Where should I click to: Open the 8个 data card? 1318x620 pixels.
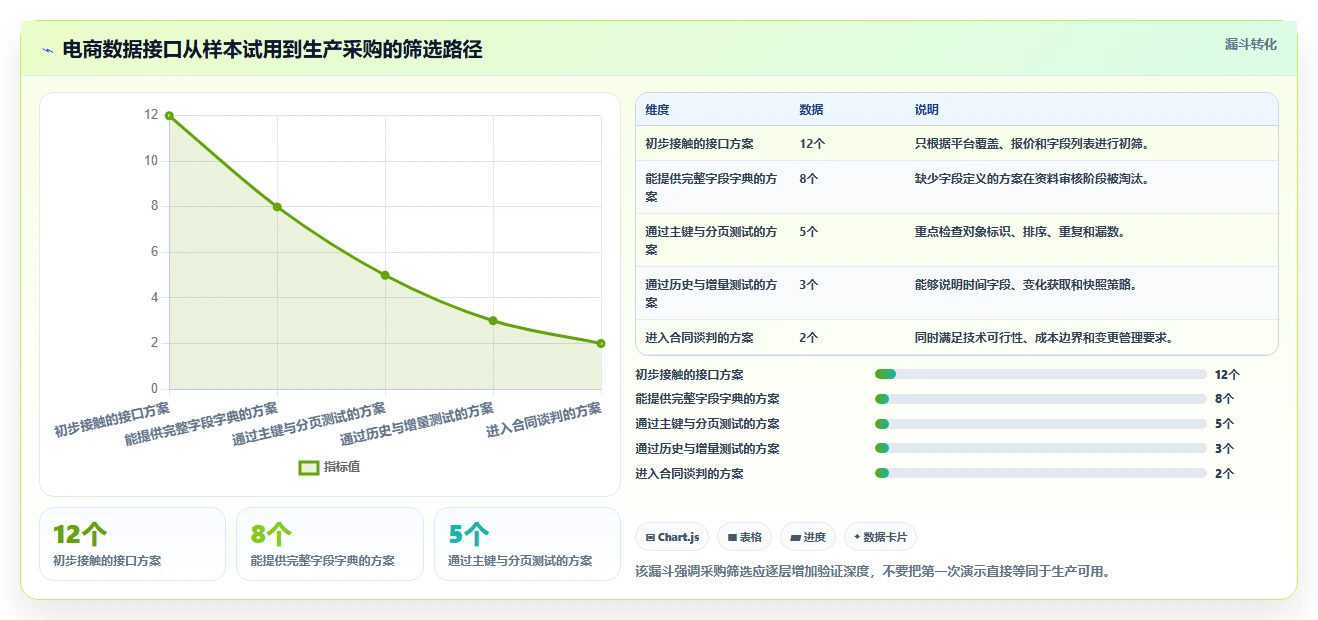[330, 544]
